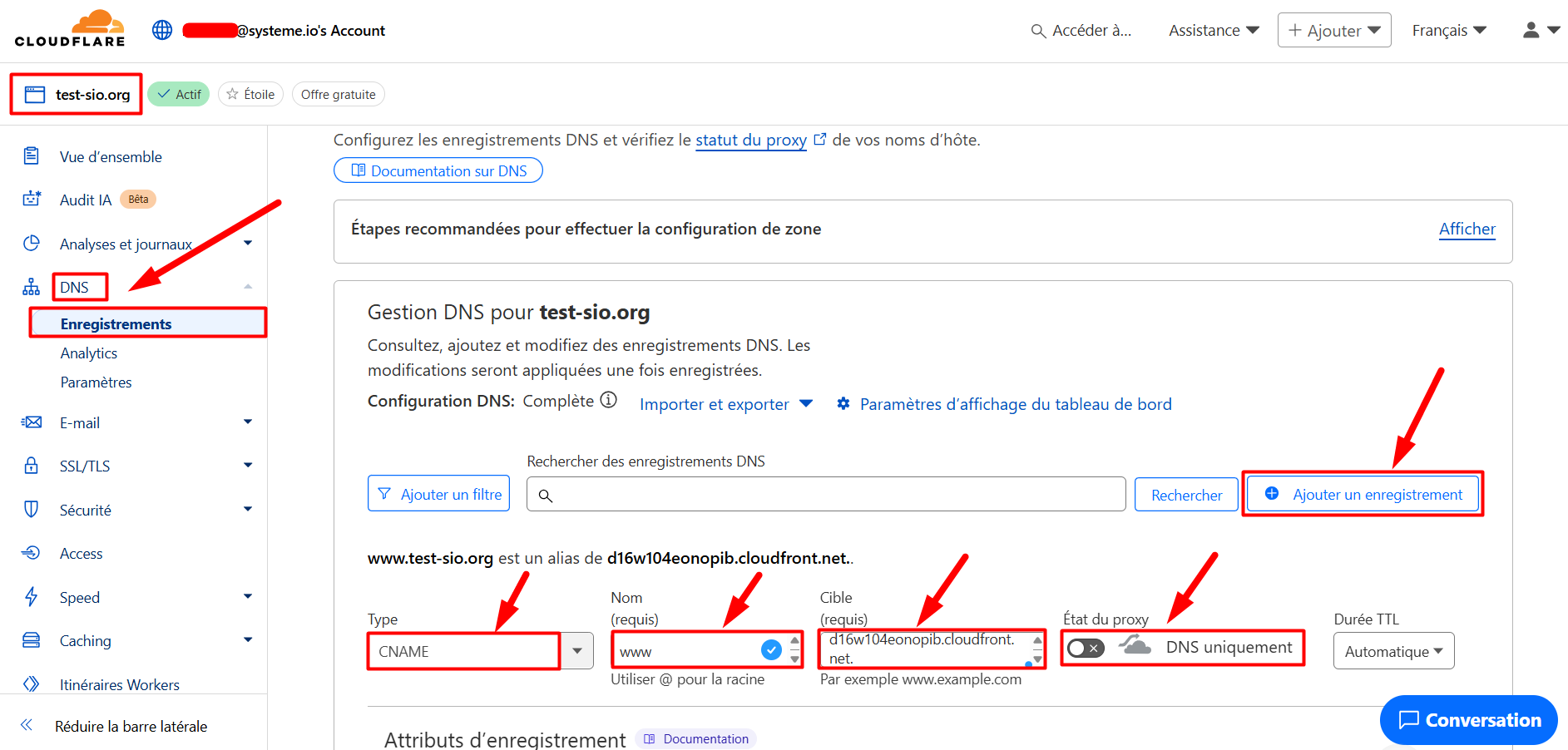The image size is (1568, 750).
Task: Click the double chevron collapse sidebar icon
Action: [x=27, y=725]
